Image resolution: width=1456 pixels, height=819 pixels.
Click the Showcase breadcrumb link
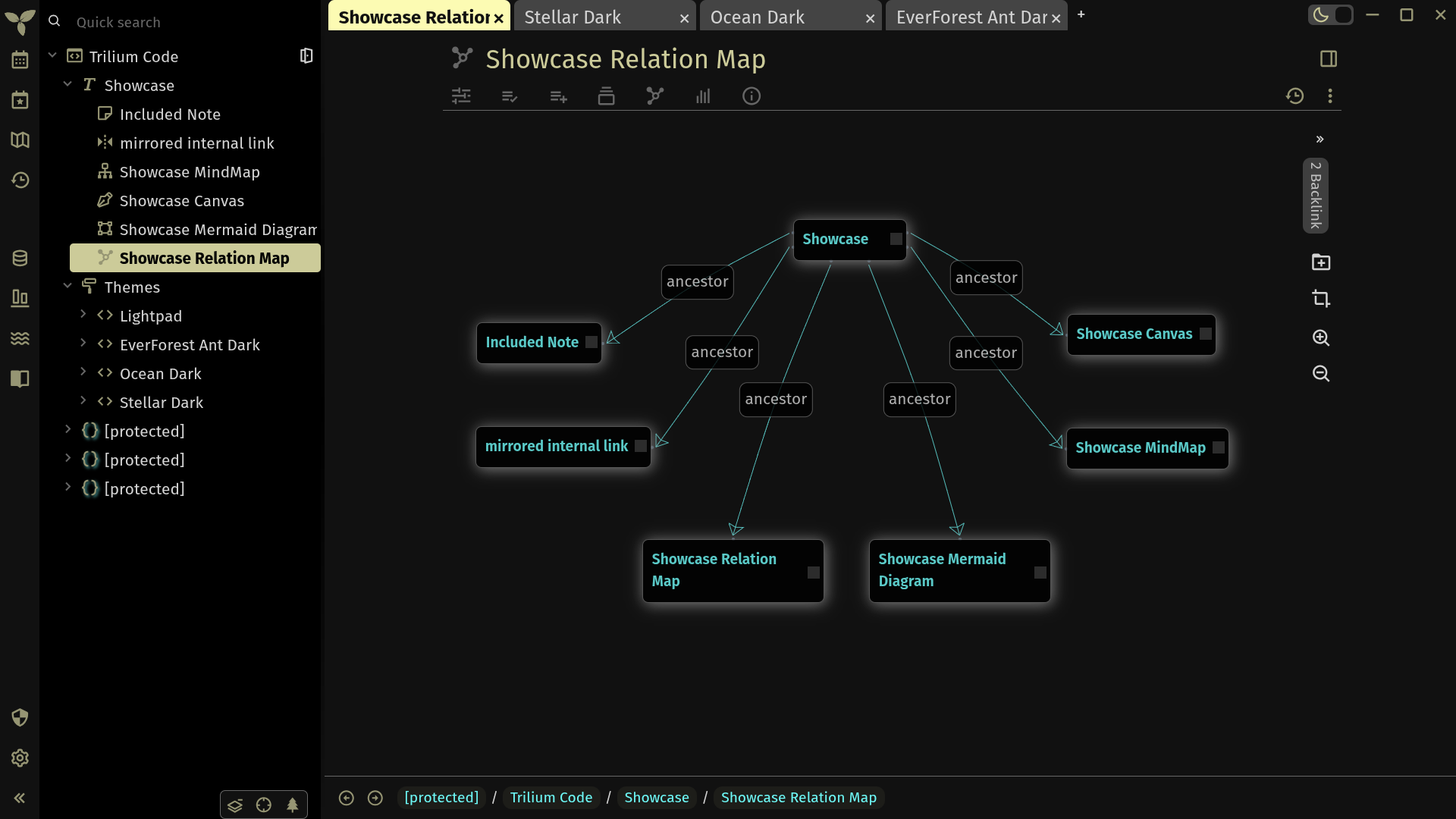[x=657, y=798]
